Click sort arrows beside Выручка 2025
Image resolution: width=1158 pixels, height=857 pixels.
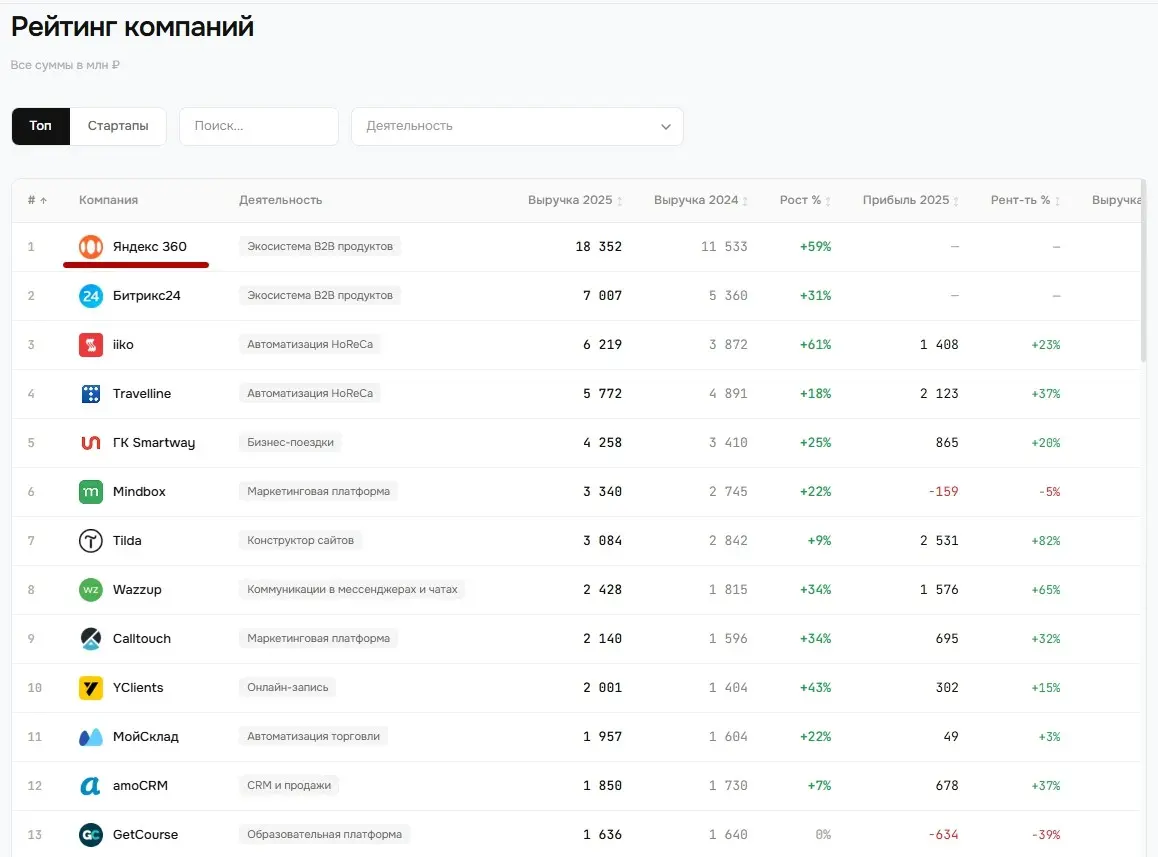pyautogui.click(x=620, y=201)
